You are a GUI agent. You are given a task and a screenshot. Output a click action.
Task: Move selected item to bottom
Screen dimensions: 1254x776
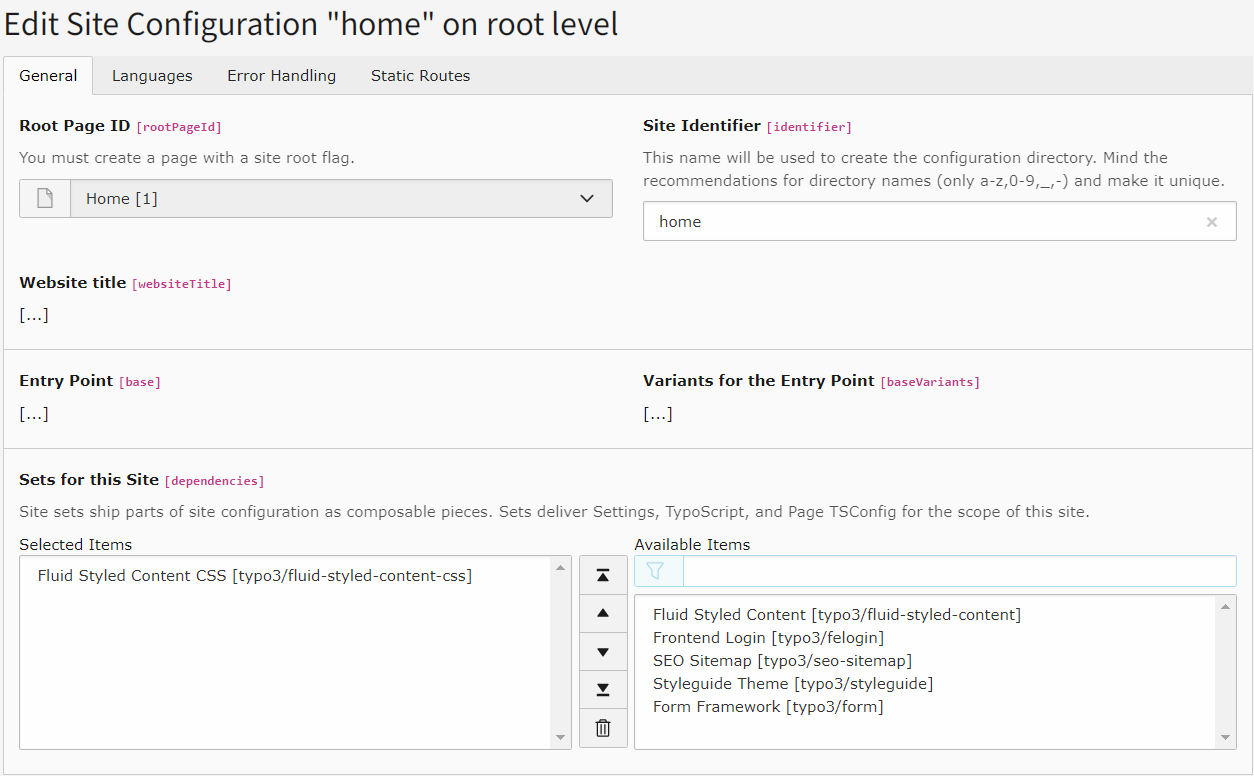coord(603,690)
